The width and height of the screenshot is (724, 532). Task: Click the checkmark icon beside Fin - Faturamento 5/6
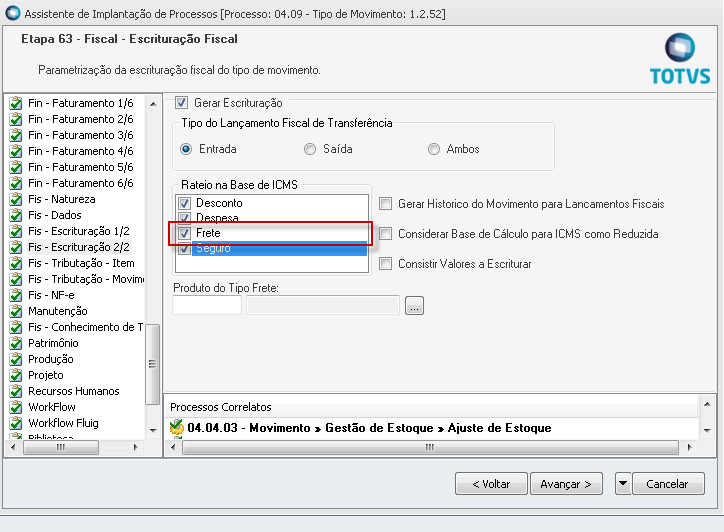[16, 167]
